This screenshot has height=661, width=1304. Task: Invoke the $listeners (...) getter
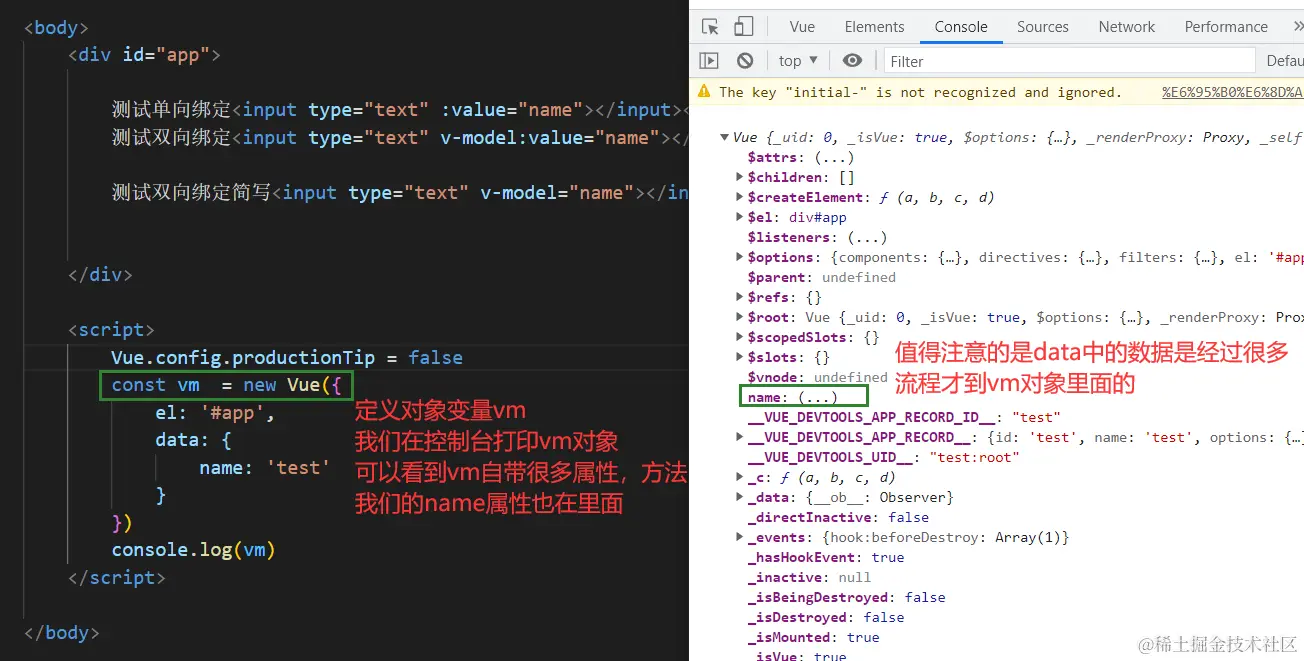(867, 238)
